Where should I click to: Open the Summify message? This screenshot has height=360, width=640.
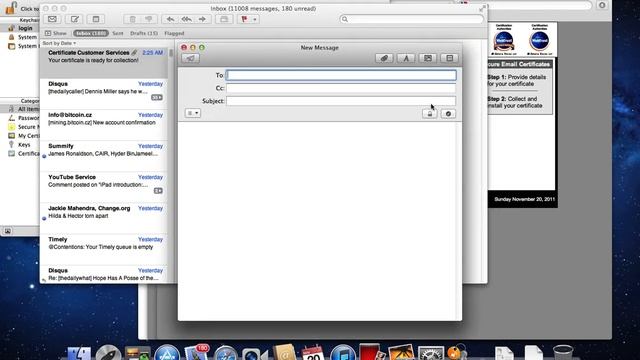click(x=104, y=156)
